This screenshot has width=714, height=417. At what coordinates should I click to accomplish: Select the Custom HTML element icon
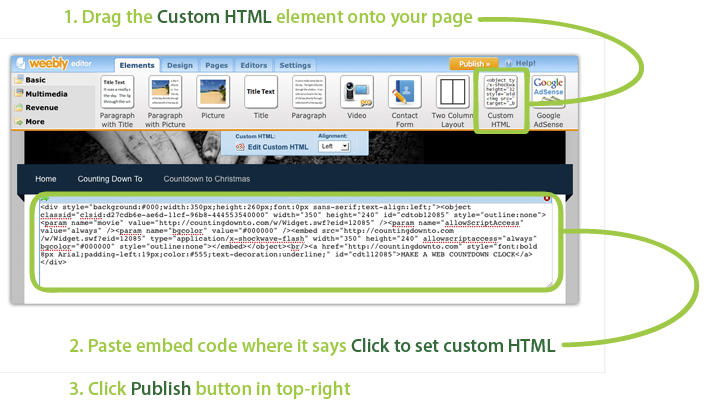point(500,92)
